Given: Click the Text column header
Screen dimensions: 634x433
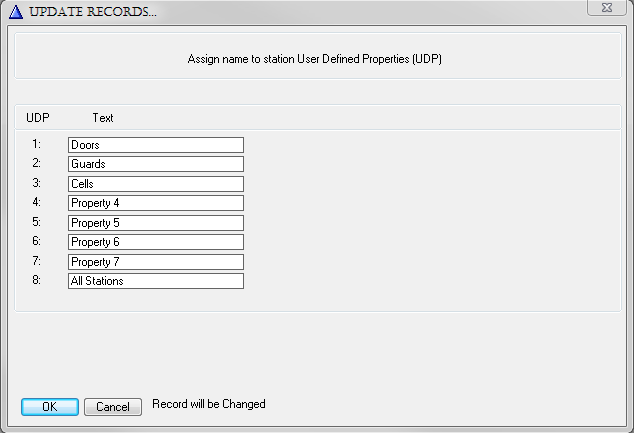Looking at the screenshot, I should [x=103, y=118].
